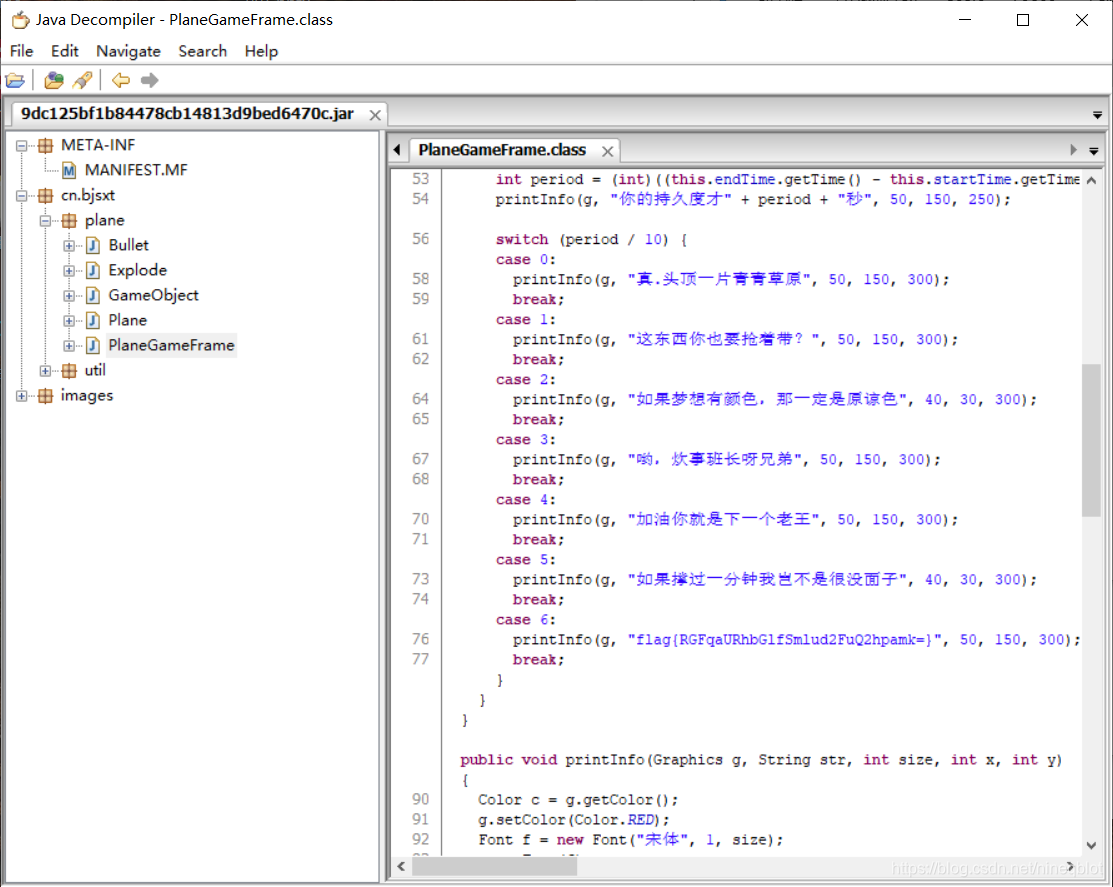Collapse the META-INF tree node
This screenshot has width=1113, height=887.
[x=22, y=145]
